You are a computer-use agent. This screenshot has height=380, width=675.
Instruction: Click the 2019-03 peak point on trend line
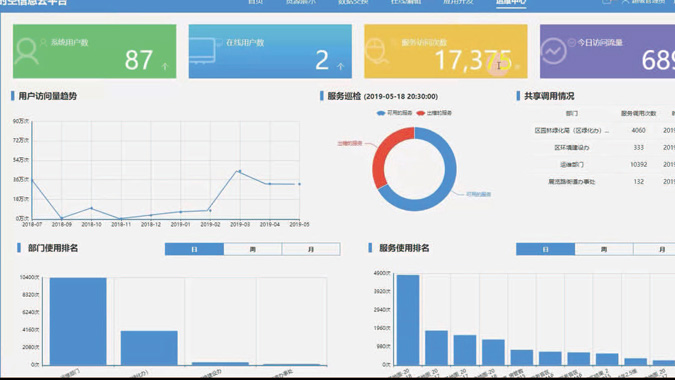point(240,171)
